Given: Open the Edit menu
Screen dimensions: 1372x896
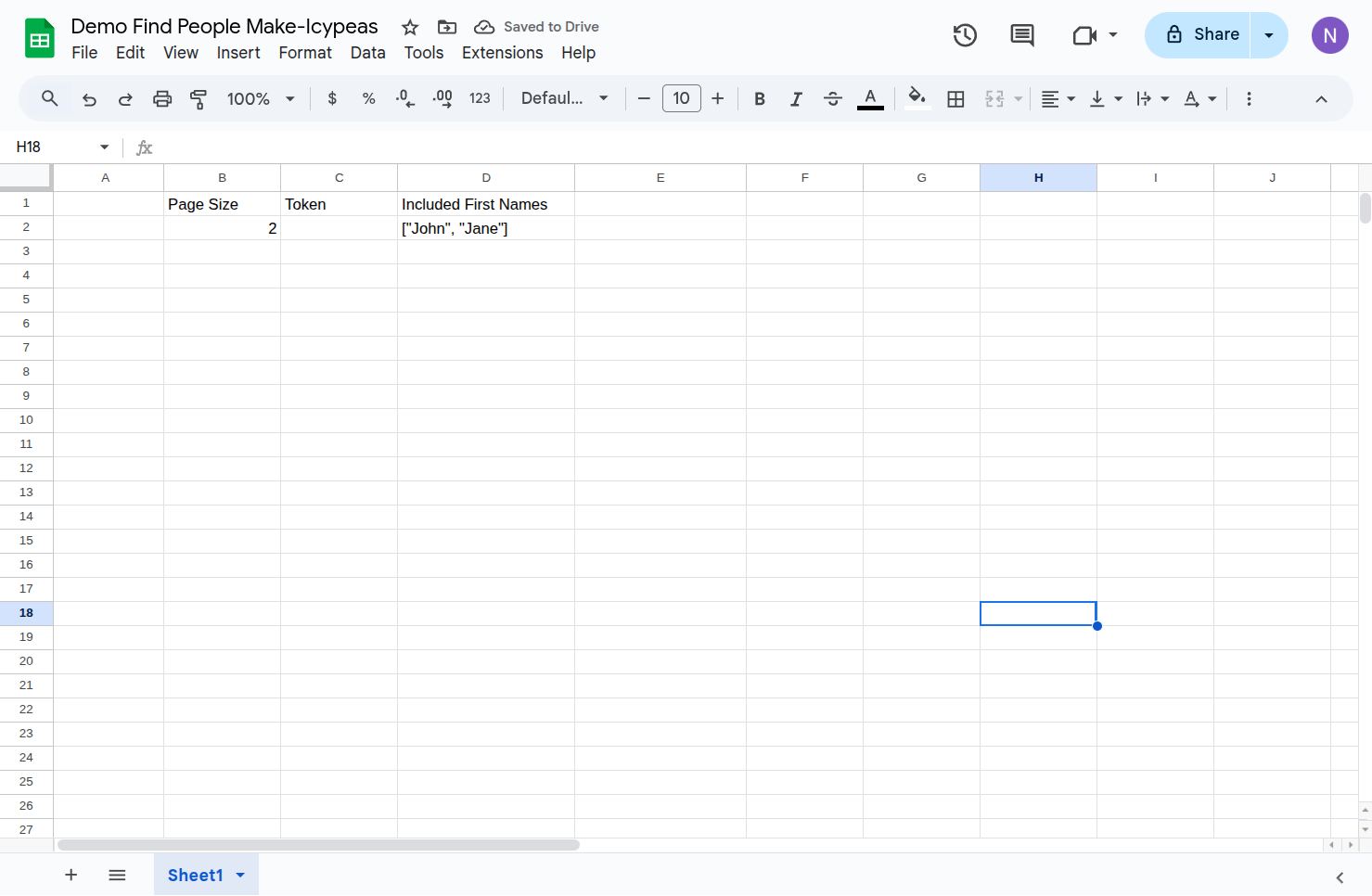Looking at the screenshot, I should point(130,53).
